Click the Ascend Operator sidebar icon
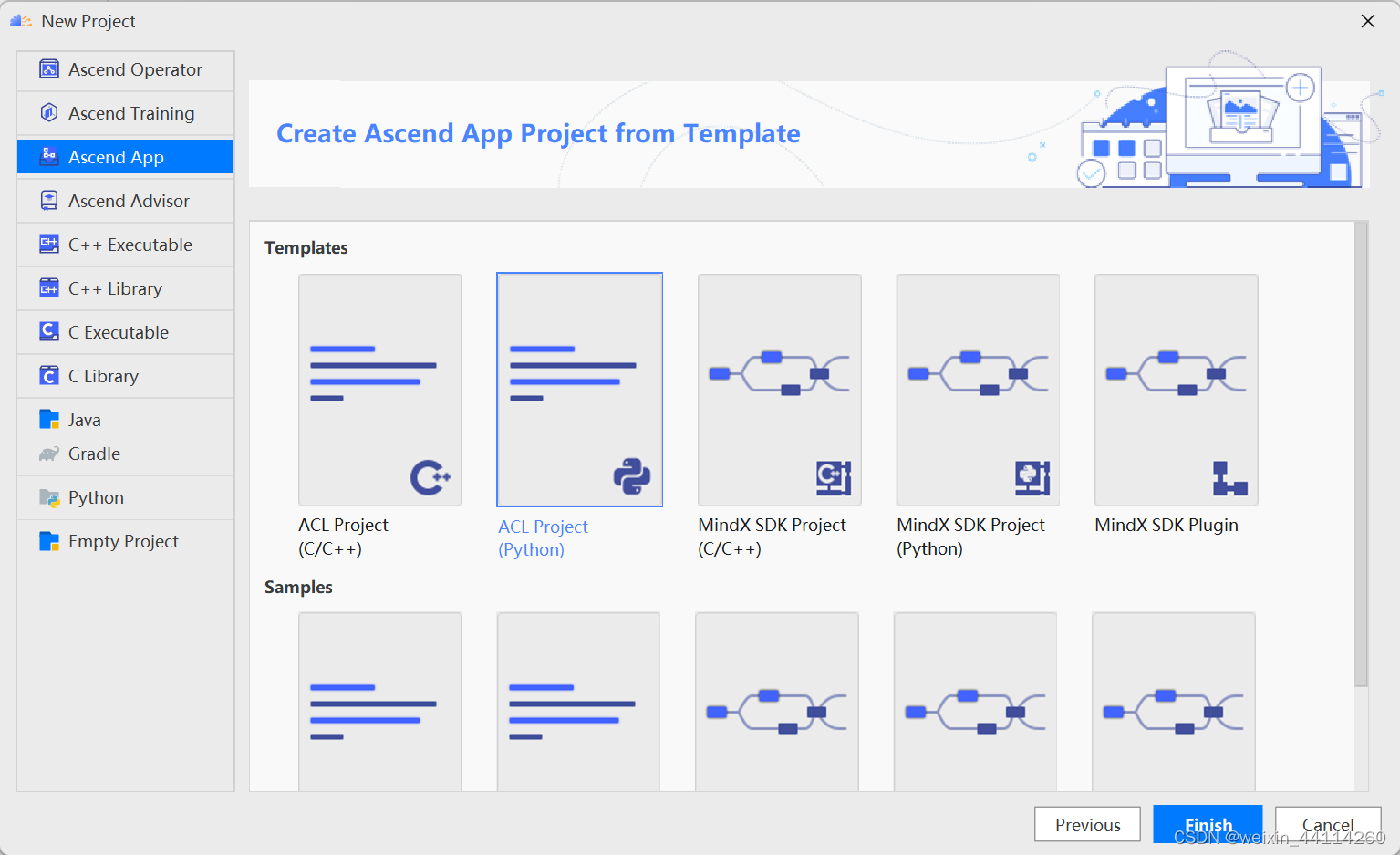This screenshot has height=855, width=1400. point(49,69)
